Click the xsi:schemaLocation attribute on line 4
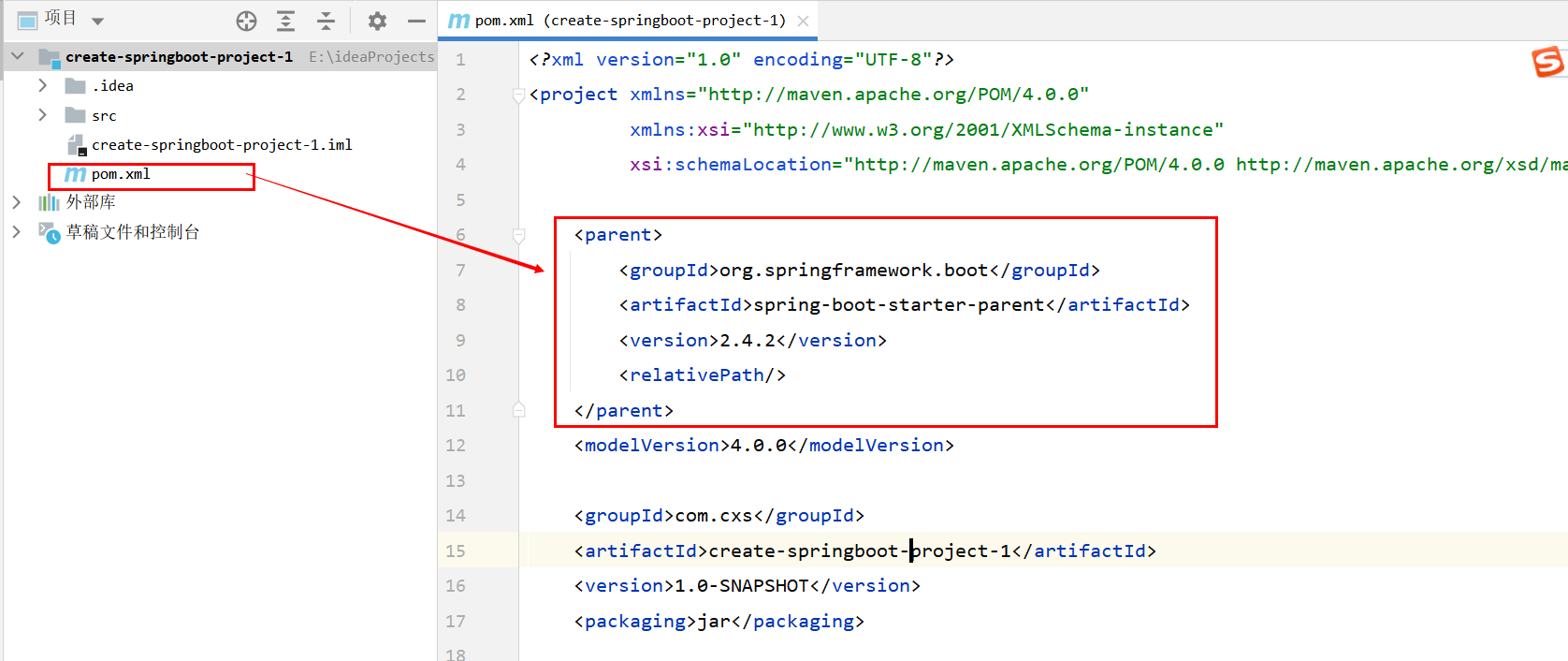Screen dimensions: 1568x661 coord(1098,165)
